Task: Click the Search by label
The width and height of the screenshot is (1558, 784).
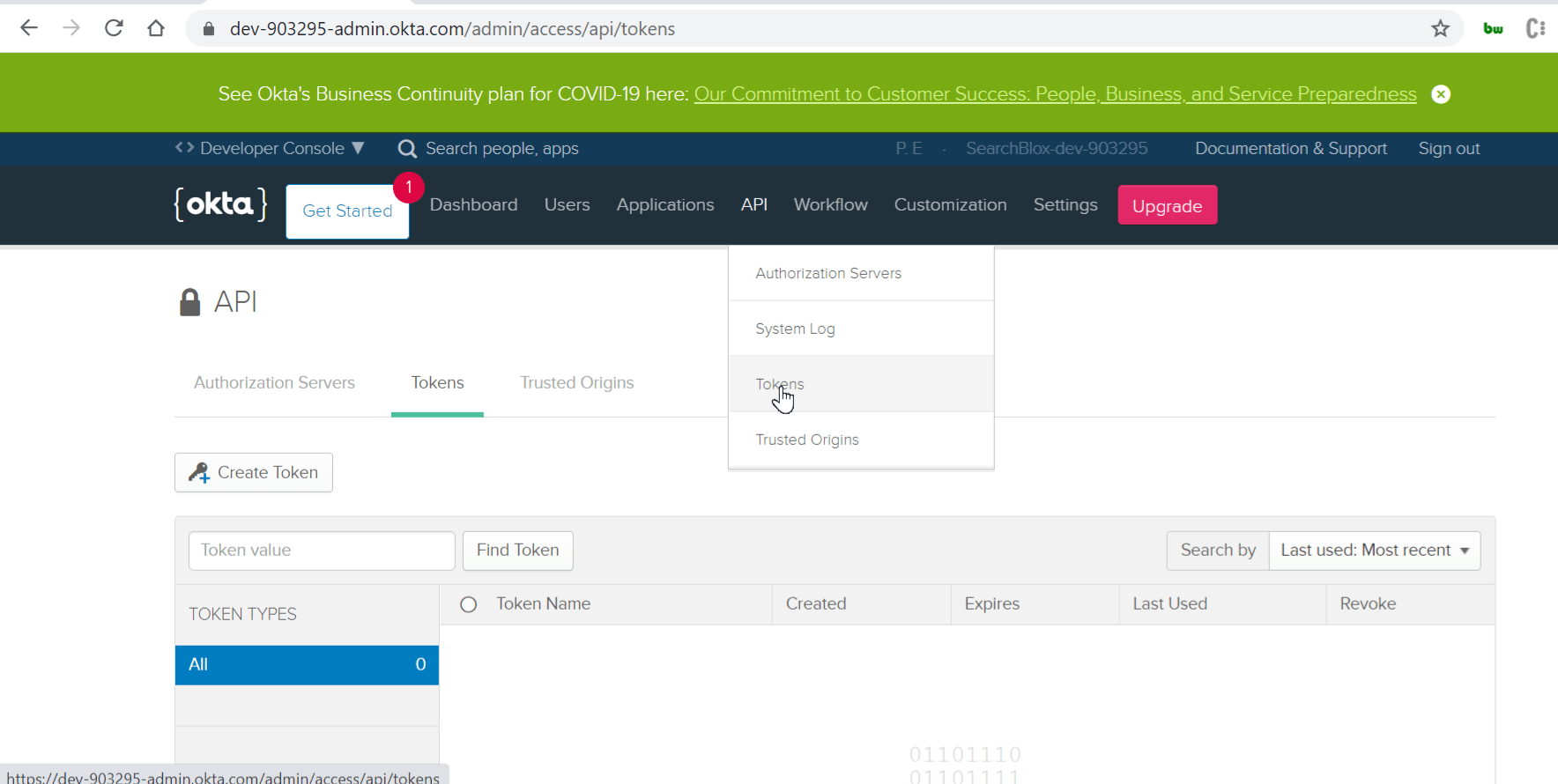Action: [1218, 551]
